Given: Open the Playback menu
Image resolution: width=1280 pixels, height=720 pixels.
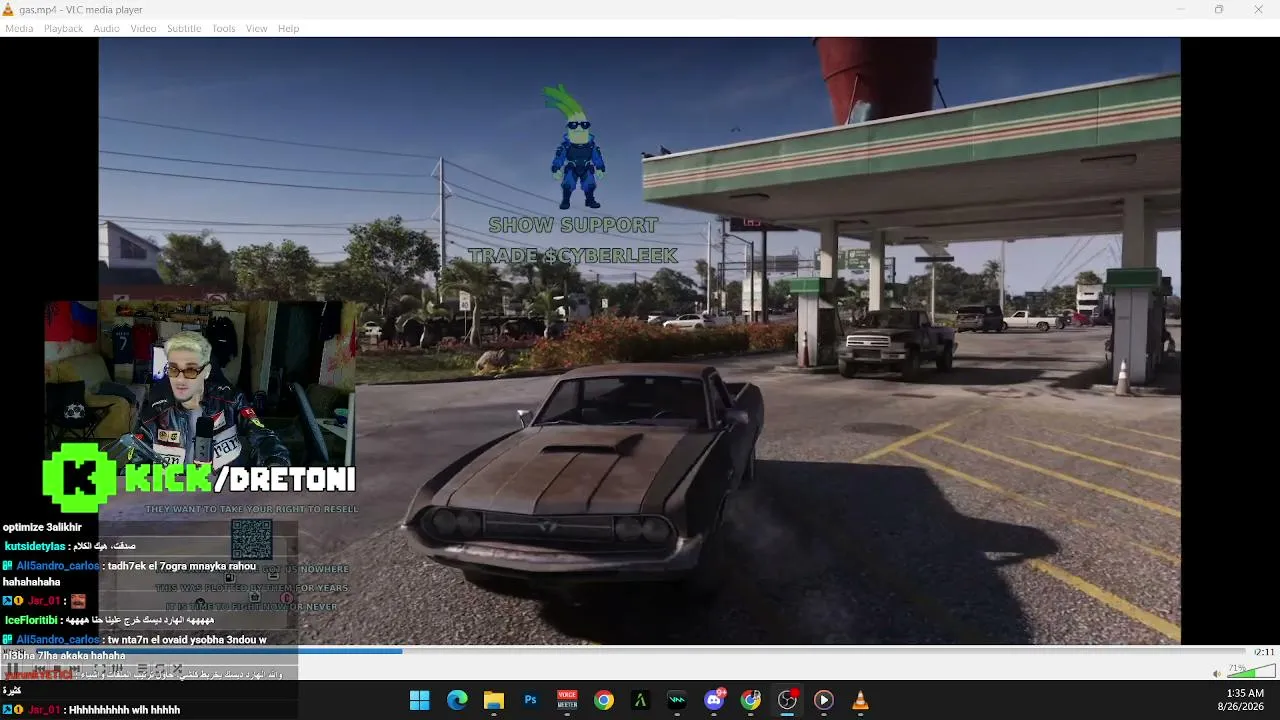Looking at the screenshot, I should pos(63,28).
